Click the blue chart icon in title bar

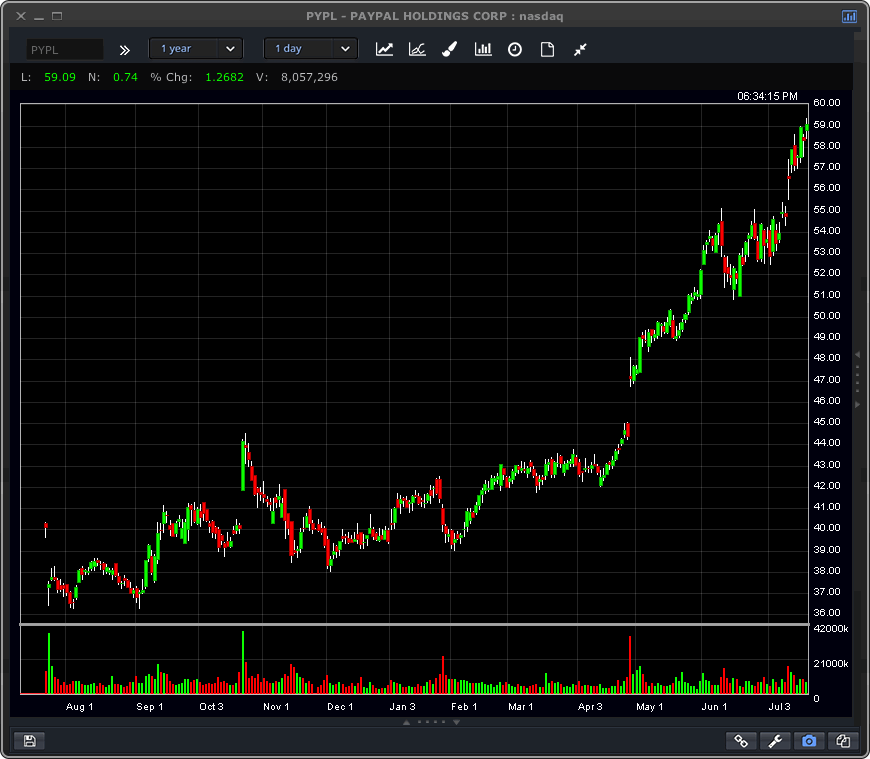point(849,16)
